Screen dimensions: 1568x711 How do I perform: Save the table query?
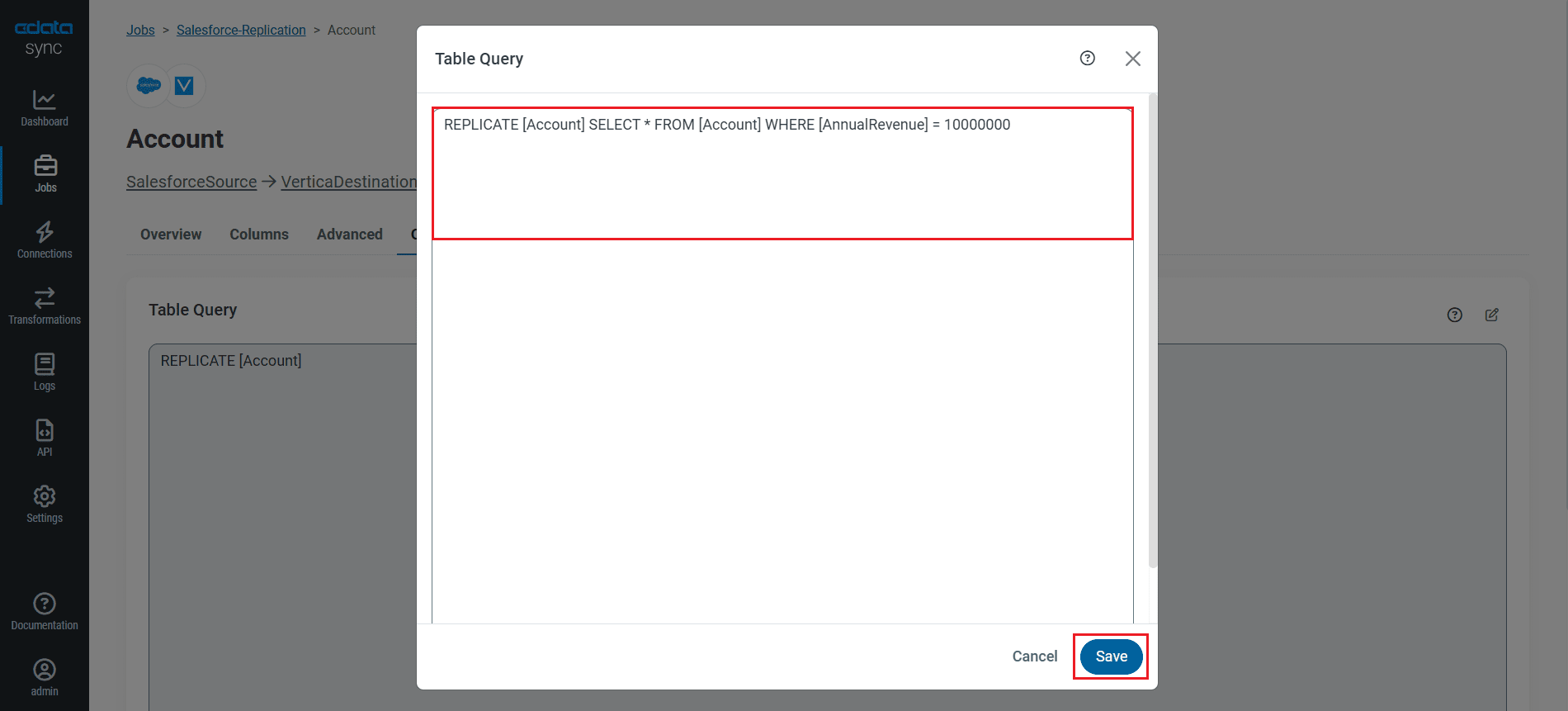pyautogui.click(x=1111, y=656)
